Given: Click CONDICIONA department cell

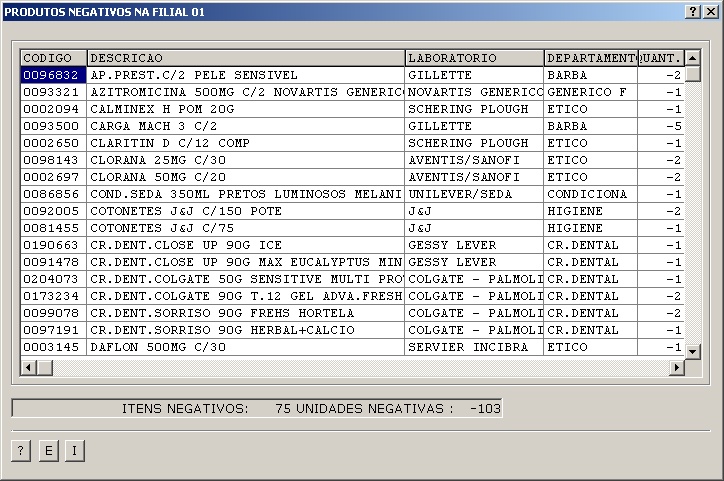Looking at the screenshot, I should (591, 194).
